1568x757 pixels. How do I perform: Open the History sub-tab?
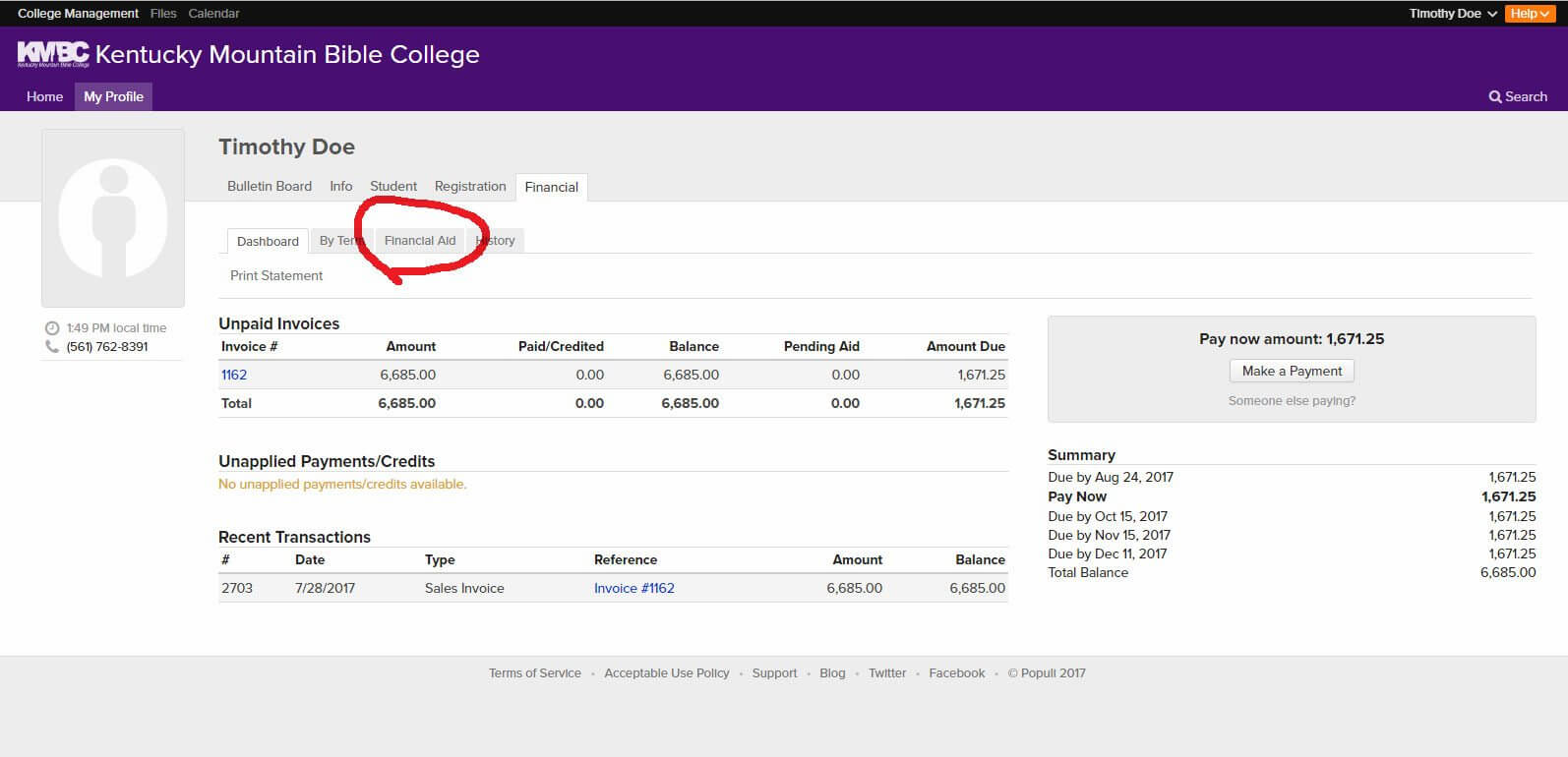[x=496, y=240]
